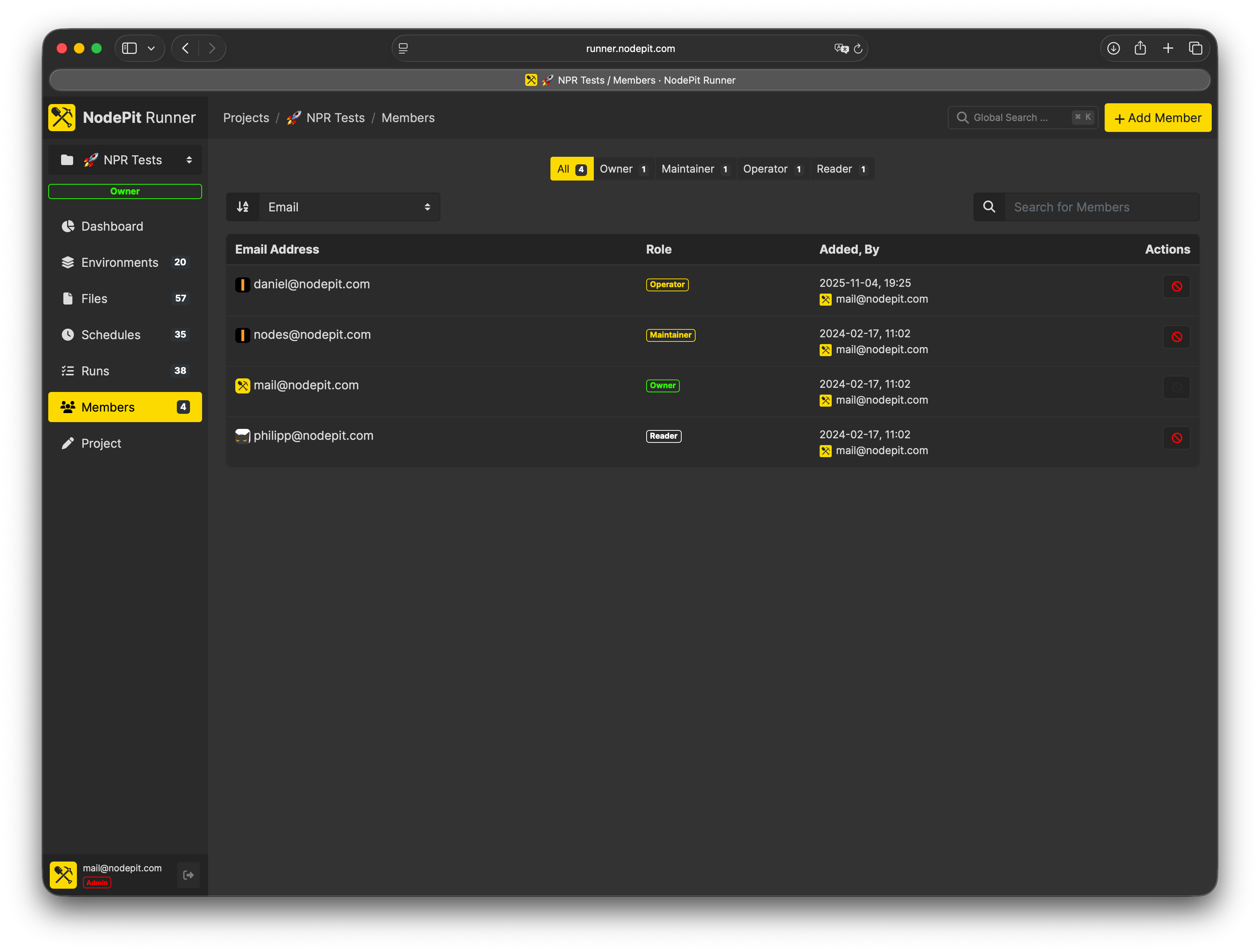
Task: Open Environments in the sidebar
Action: pos(125,262)
